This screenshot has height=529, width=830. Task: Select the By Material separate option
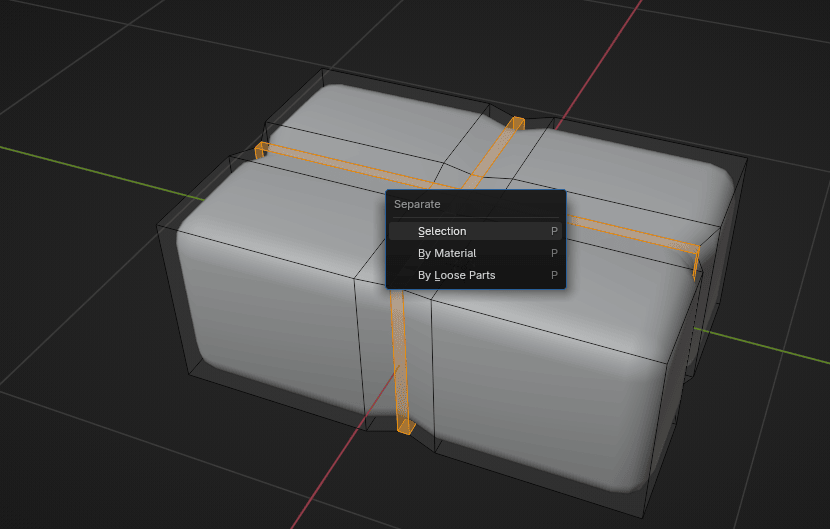(447, 253)
